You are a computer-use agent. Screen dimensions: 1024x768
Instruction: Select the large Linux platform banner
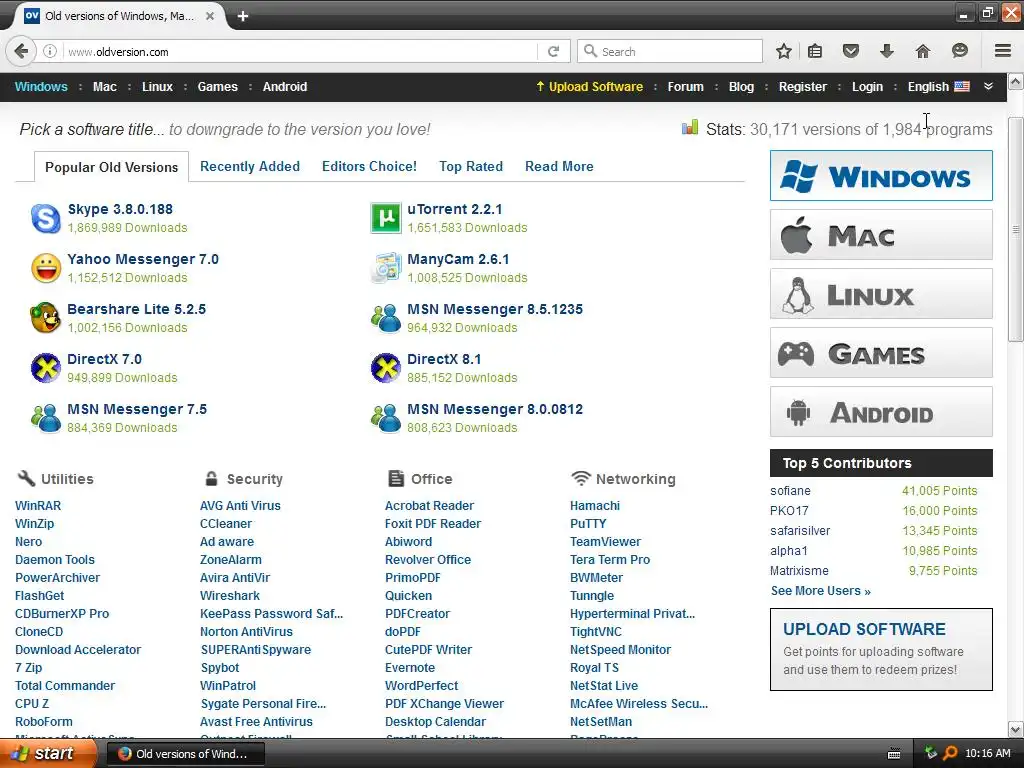(x=881, y=293)
